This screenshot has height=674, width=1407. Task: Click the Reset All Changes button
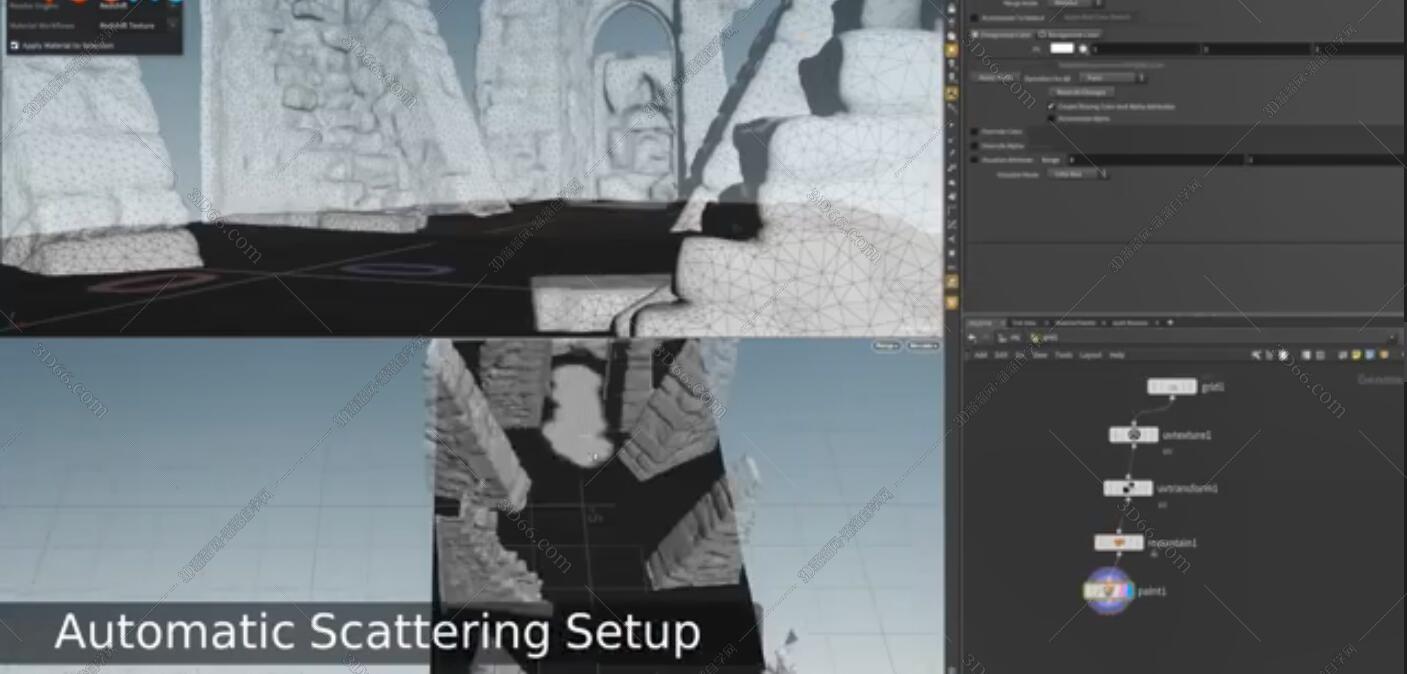1079,92
